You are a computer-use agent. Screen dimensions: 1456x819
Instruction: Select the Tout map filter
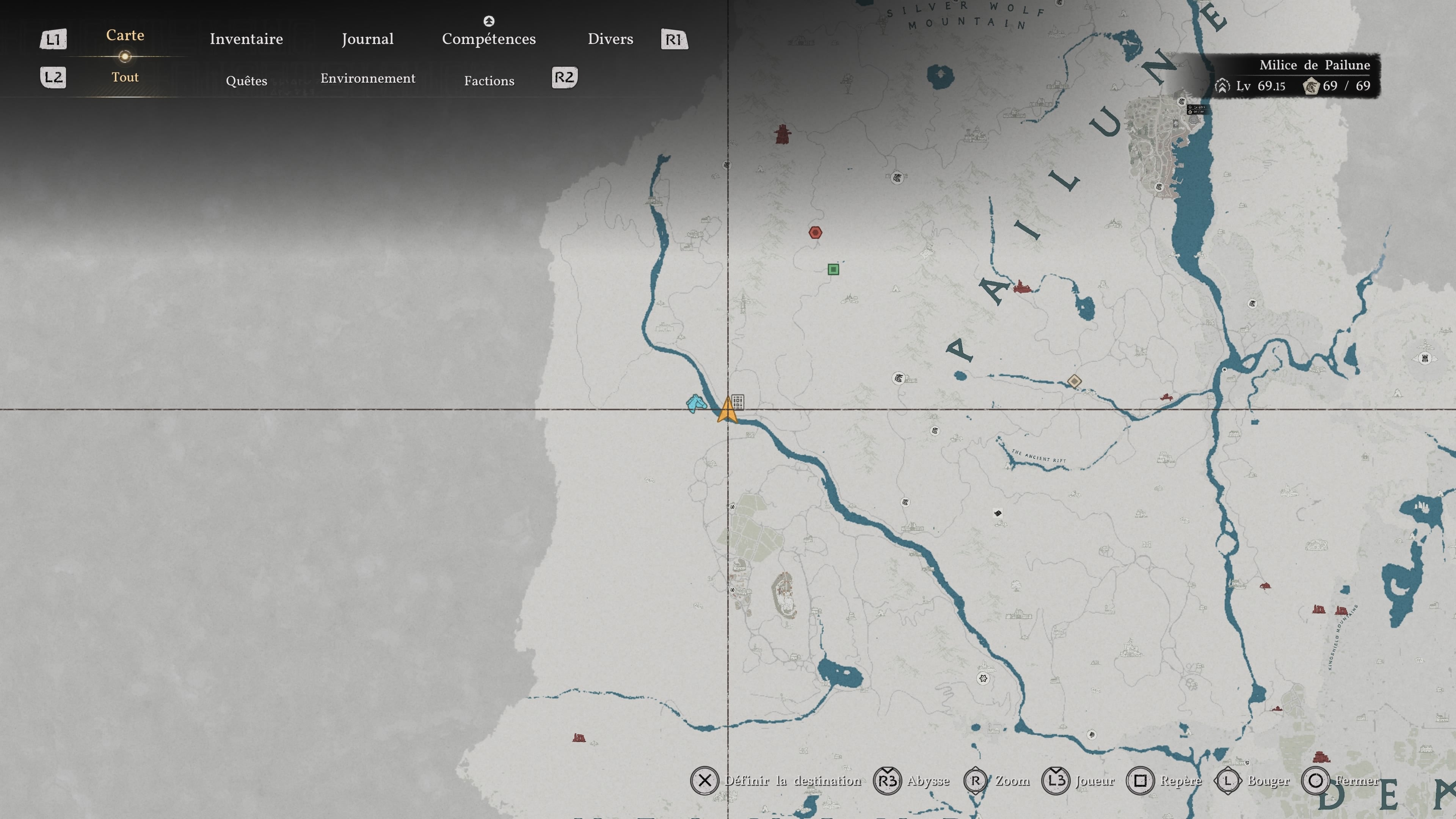(x=125, y=77)
